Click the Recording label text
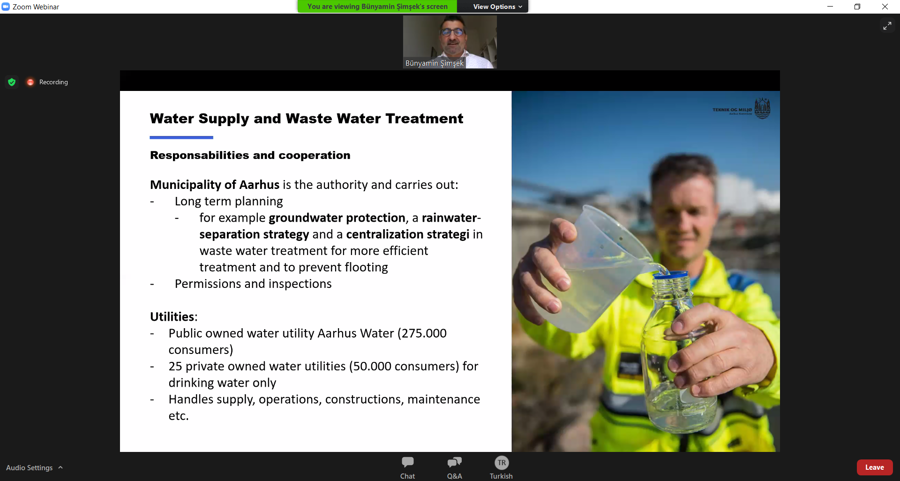Screen dimensions: 900x481 pos(53,82)
